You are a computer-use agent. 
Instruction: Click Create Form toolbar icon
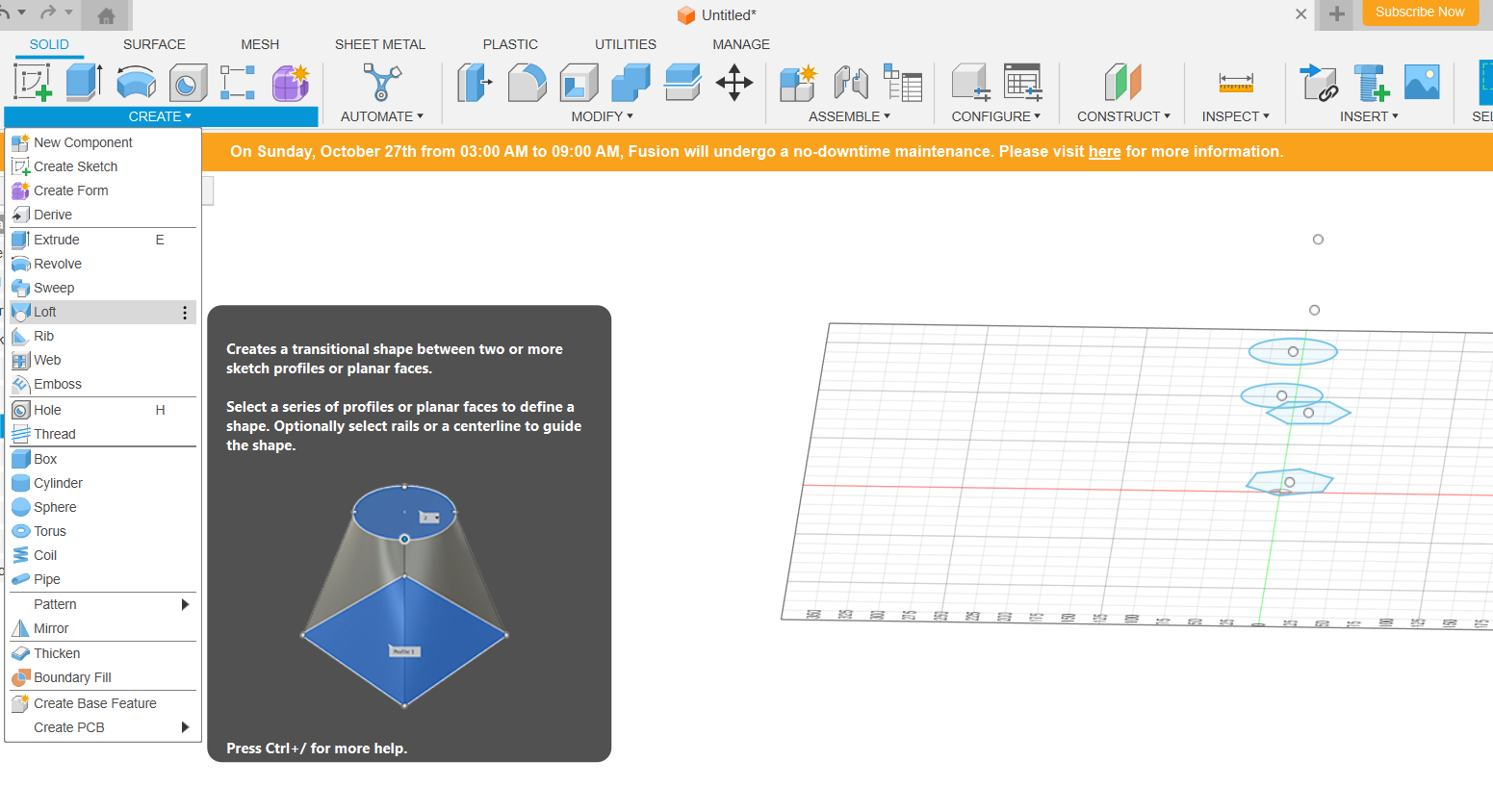click(290, 83)
